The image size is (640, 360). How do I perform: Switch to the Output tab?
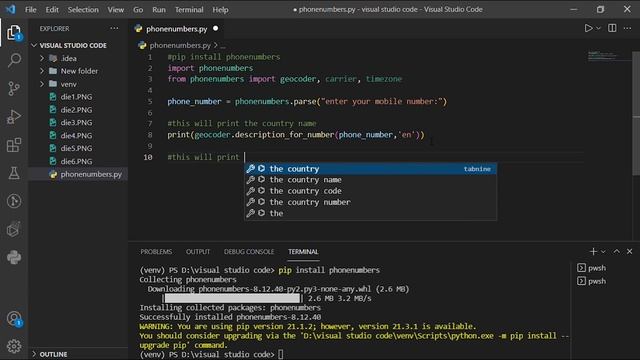pyautogui.click(x=198, y=251)
